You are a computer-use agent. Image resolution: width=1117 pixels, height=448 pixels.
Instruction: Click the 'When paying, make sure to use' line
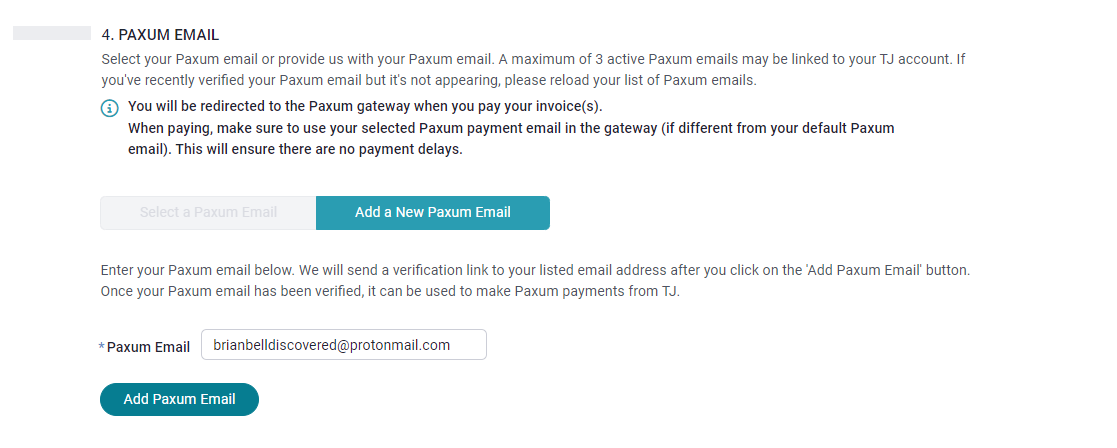511,129
